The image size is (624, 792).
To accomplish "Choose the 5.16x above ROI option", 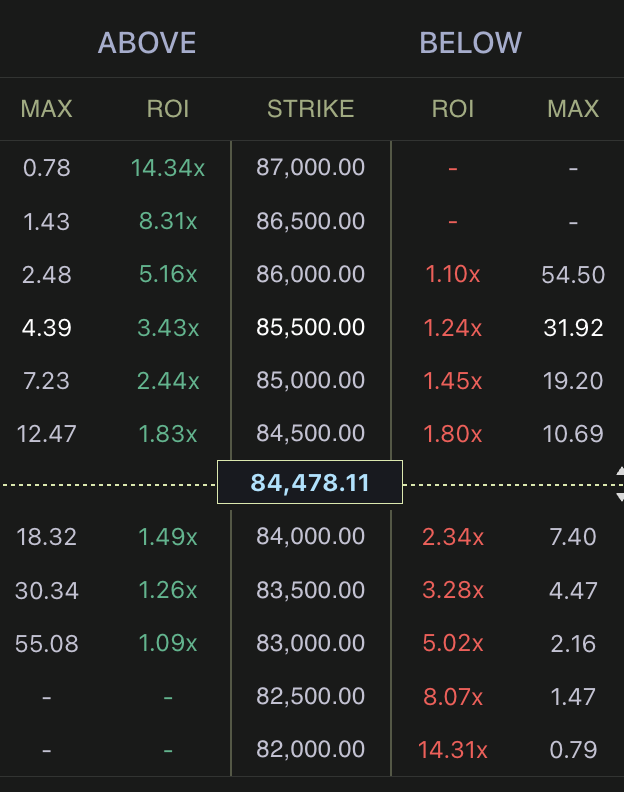I will click(168, 274).
